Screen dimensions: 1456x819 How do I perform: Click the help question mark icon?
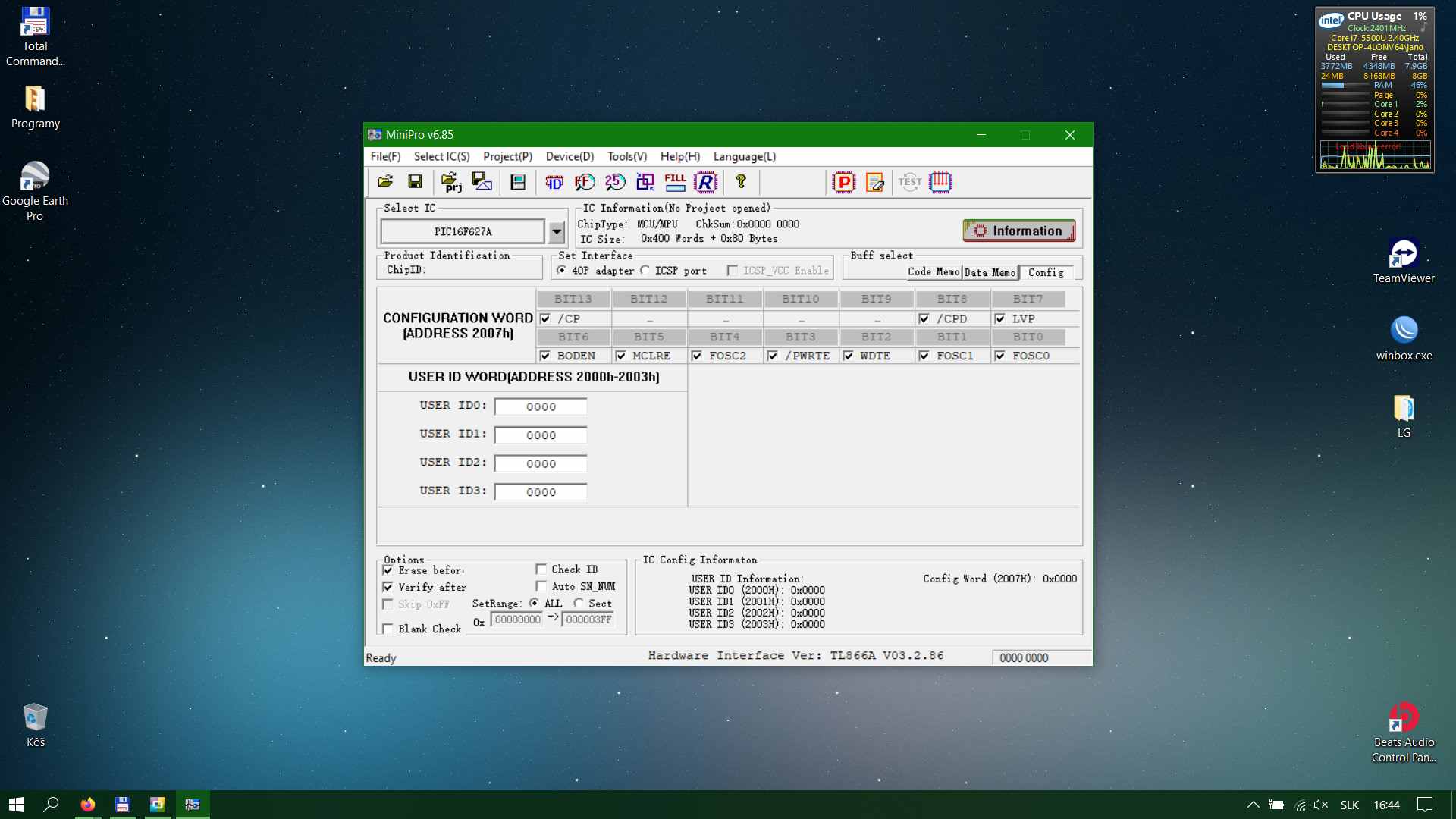[741, 182]
